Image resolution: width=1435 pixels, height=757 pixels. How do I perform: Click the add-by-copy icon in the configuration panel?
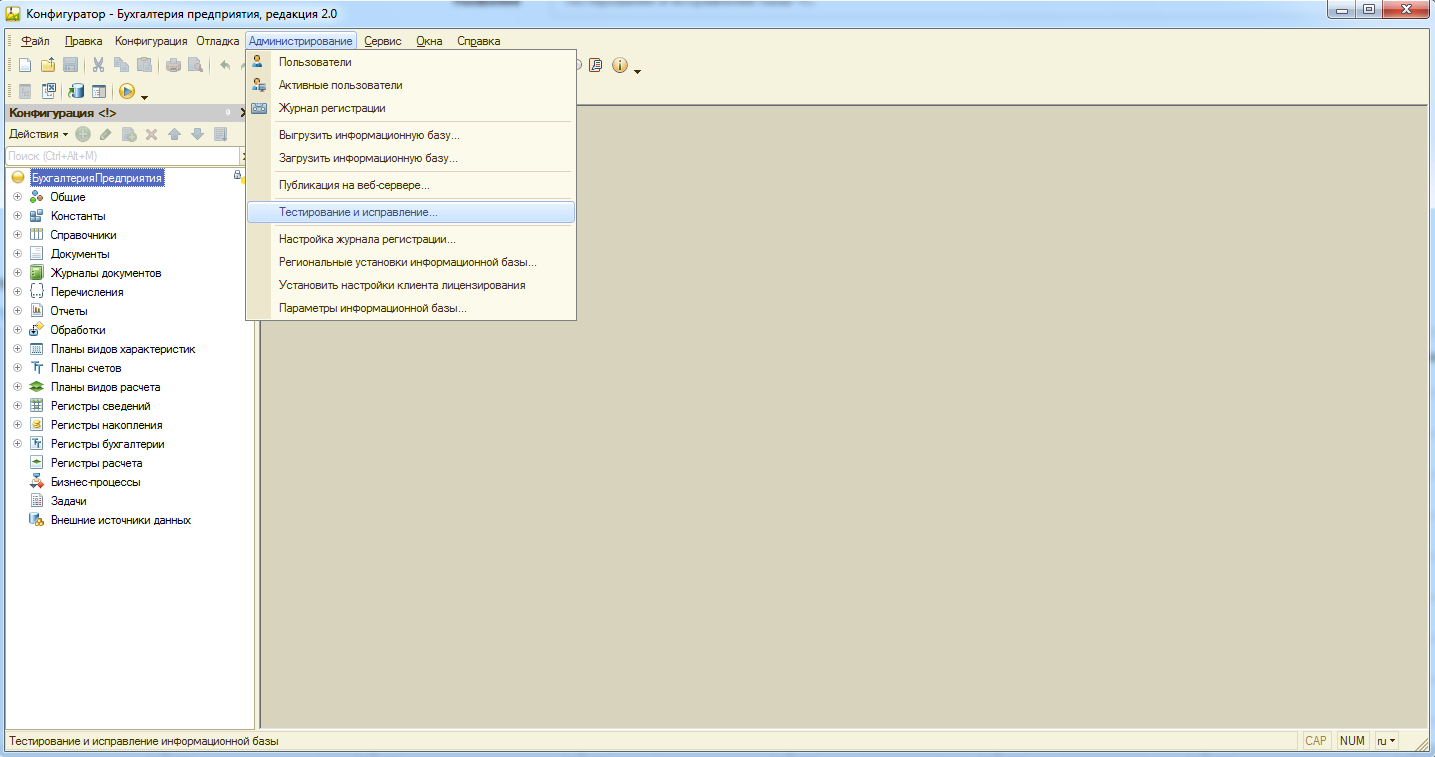pos(129,134)
